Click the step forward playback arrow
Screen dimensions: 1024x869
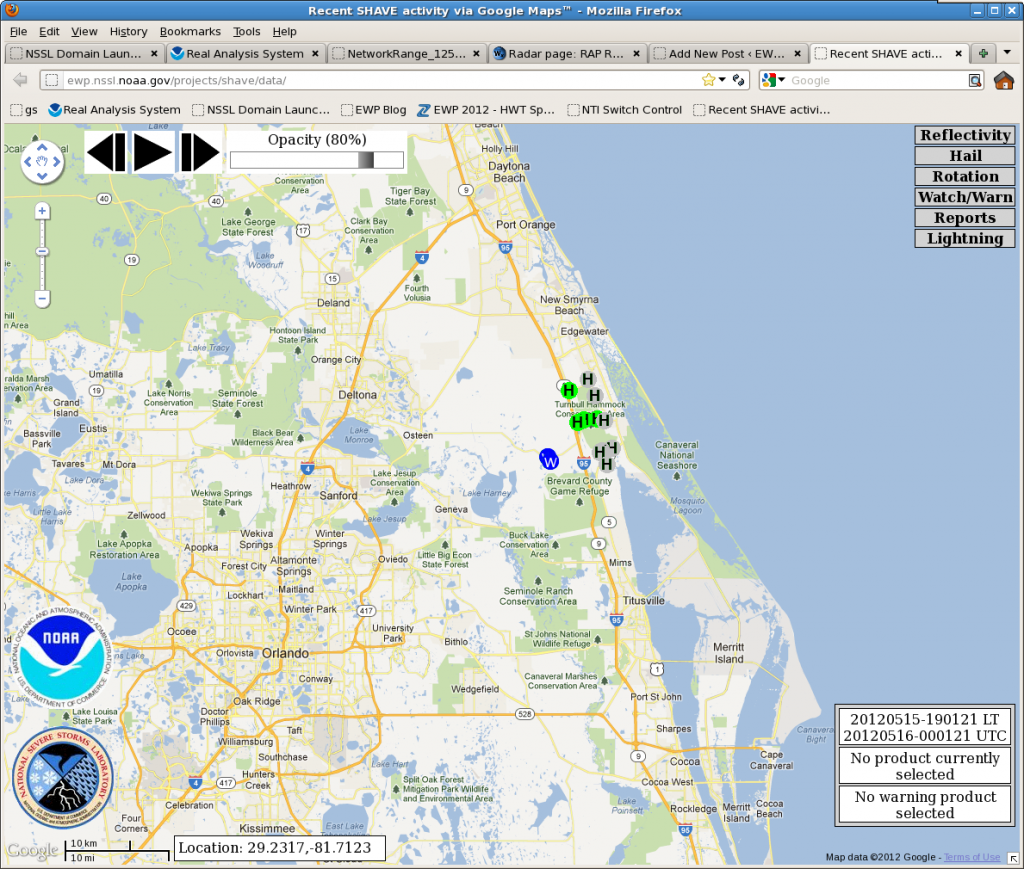click(x=200, y=152)
